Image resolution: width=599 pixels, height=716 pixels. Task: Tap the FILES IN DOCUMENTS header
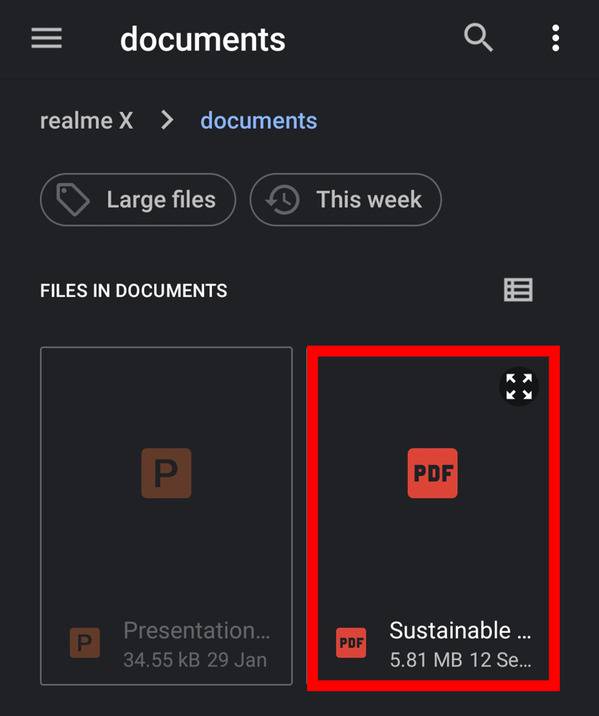click(133, 291)
